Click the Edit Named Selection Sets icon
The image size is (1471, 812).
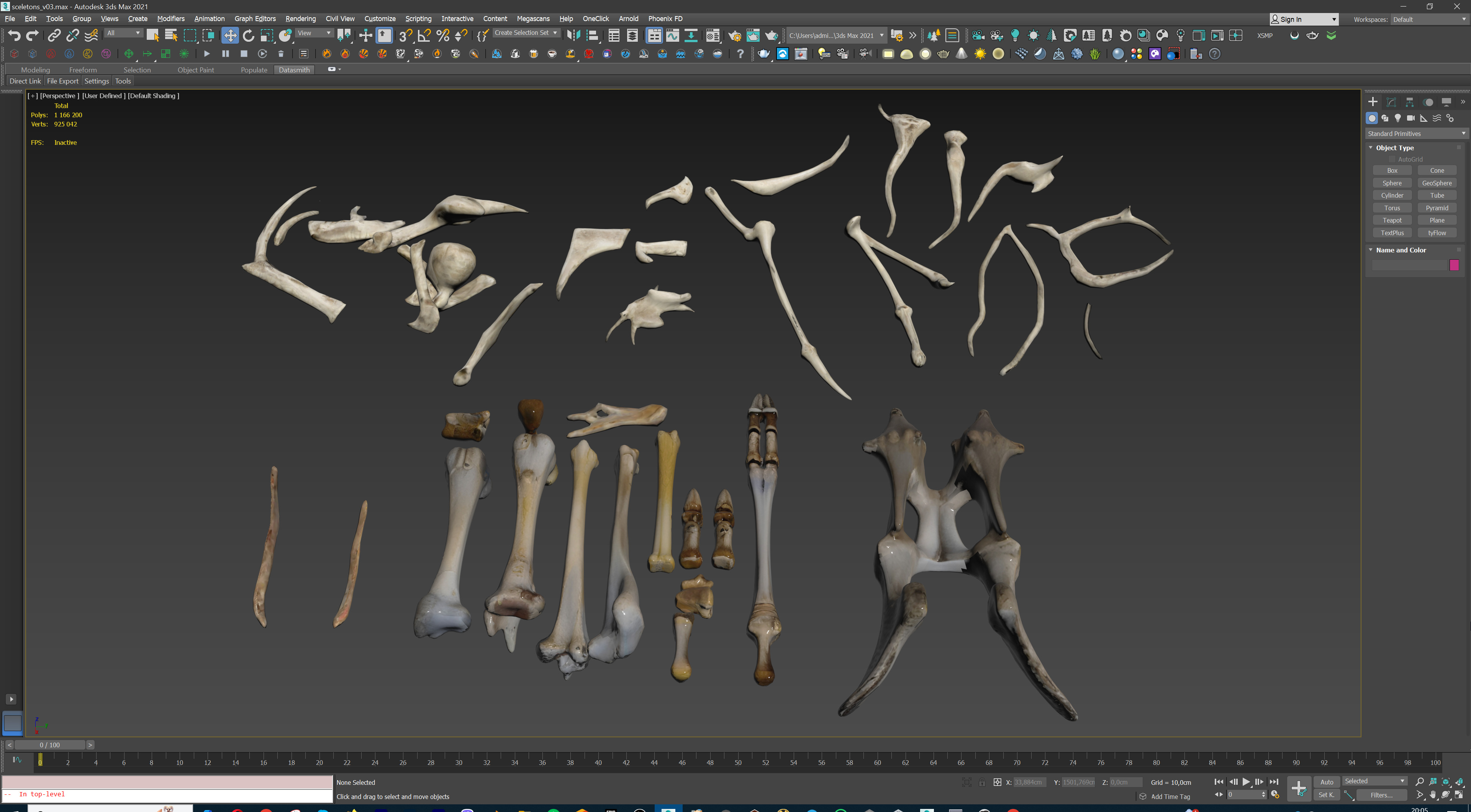(x=483, y=35)
